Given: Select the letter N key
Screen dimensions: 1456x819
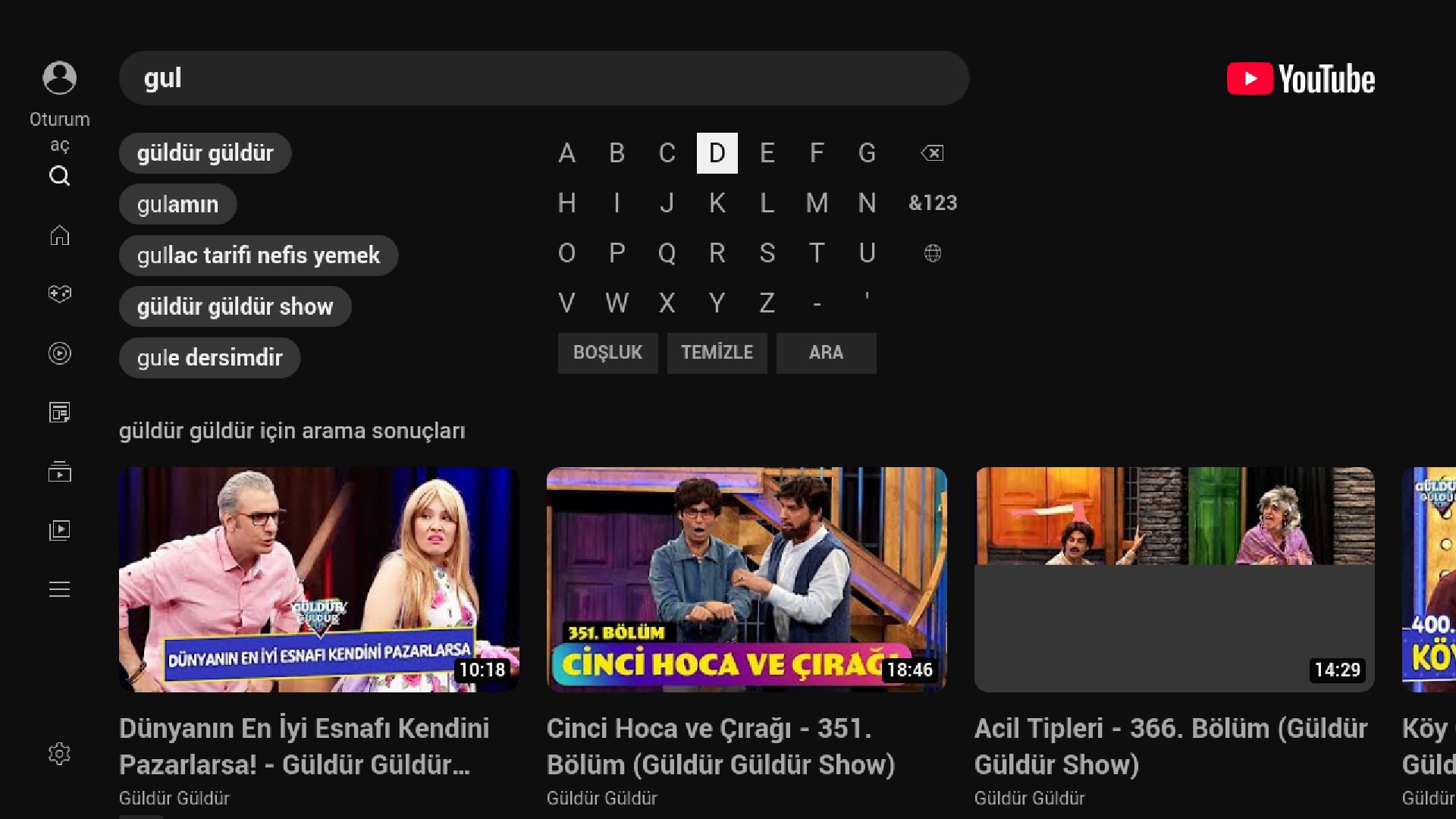Looking at the screenshot, I should pos(868,203).
